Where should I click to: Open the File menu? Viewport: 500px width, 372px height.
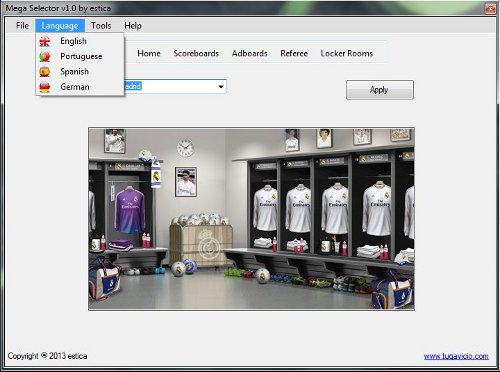(x=22, y=26)
